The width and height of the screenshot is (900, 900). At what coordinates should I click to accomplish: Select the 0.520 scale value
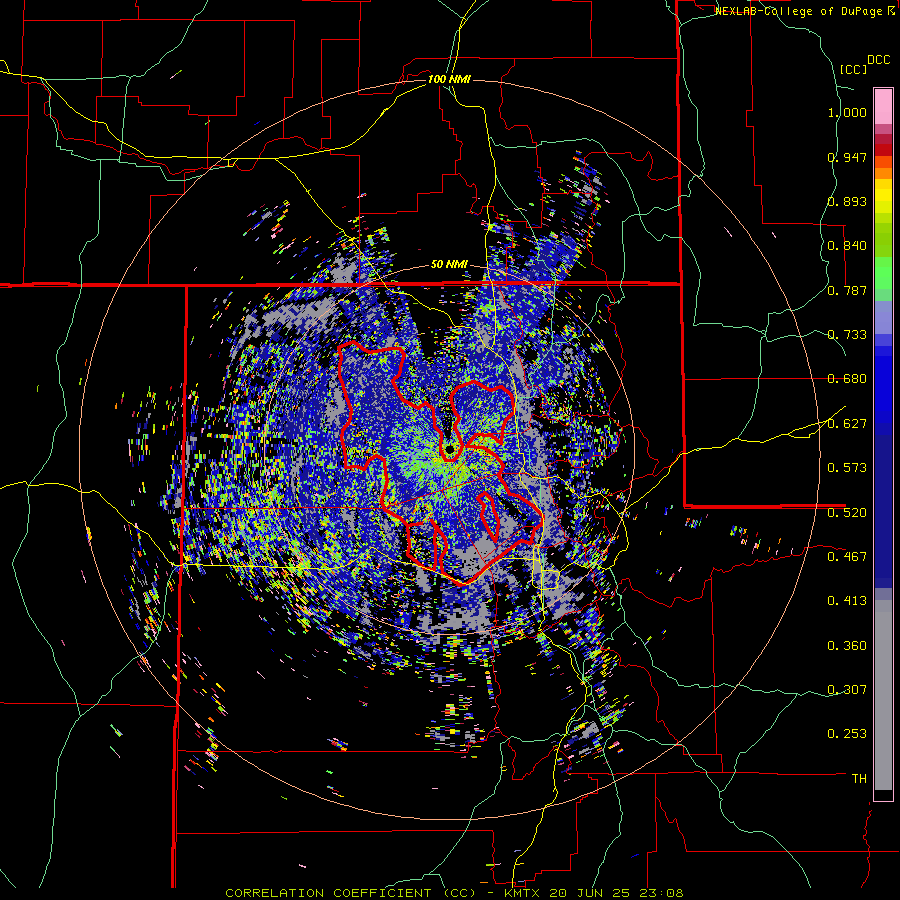(847, 513)
